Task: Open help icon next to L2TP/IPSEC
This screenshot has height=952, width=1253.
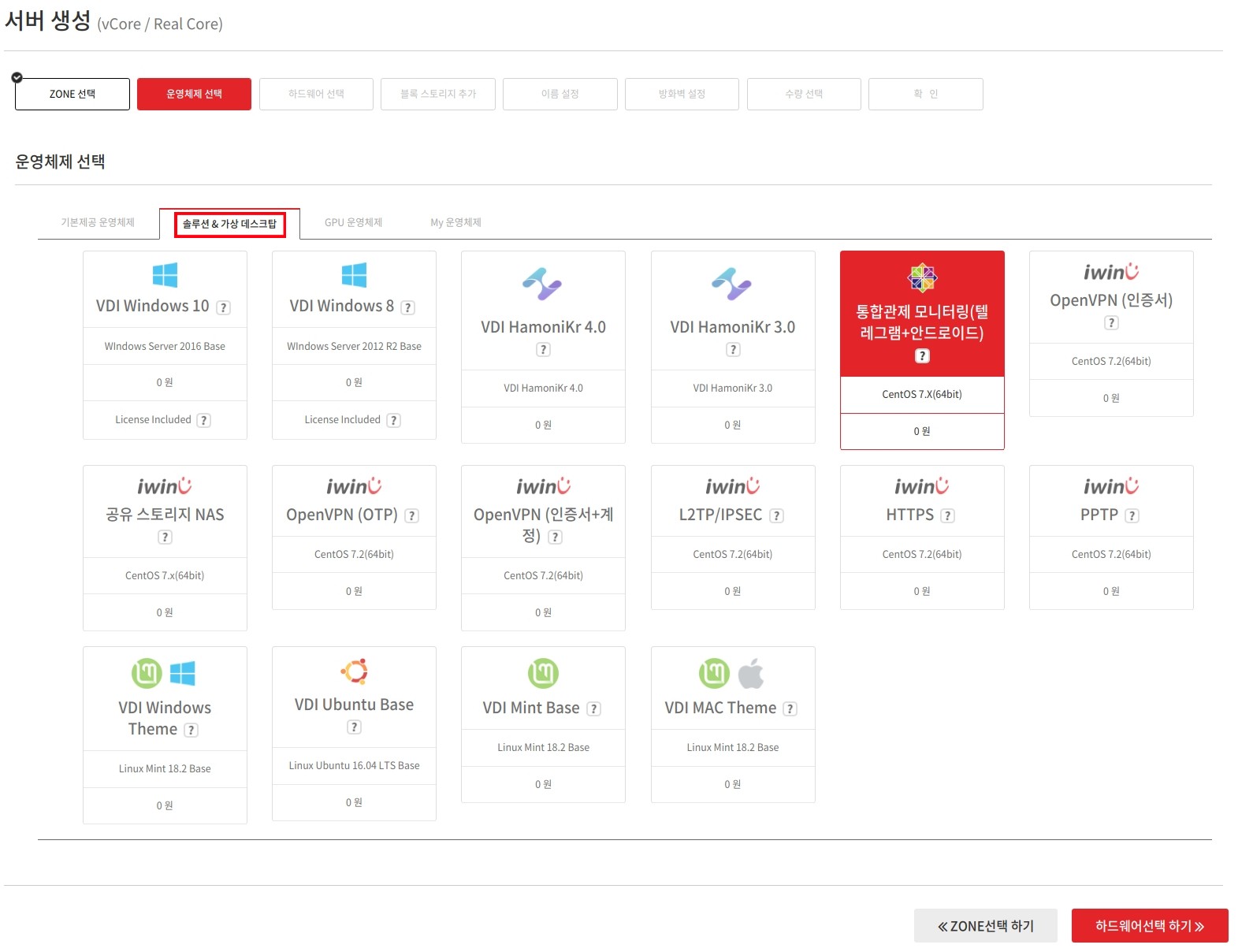Action: point(776,515)
